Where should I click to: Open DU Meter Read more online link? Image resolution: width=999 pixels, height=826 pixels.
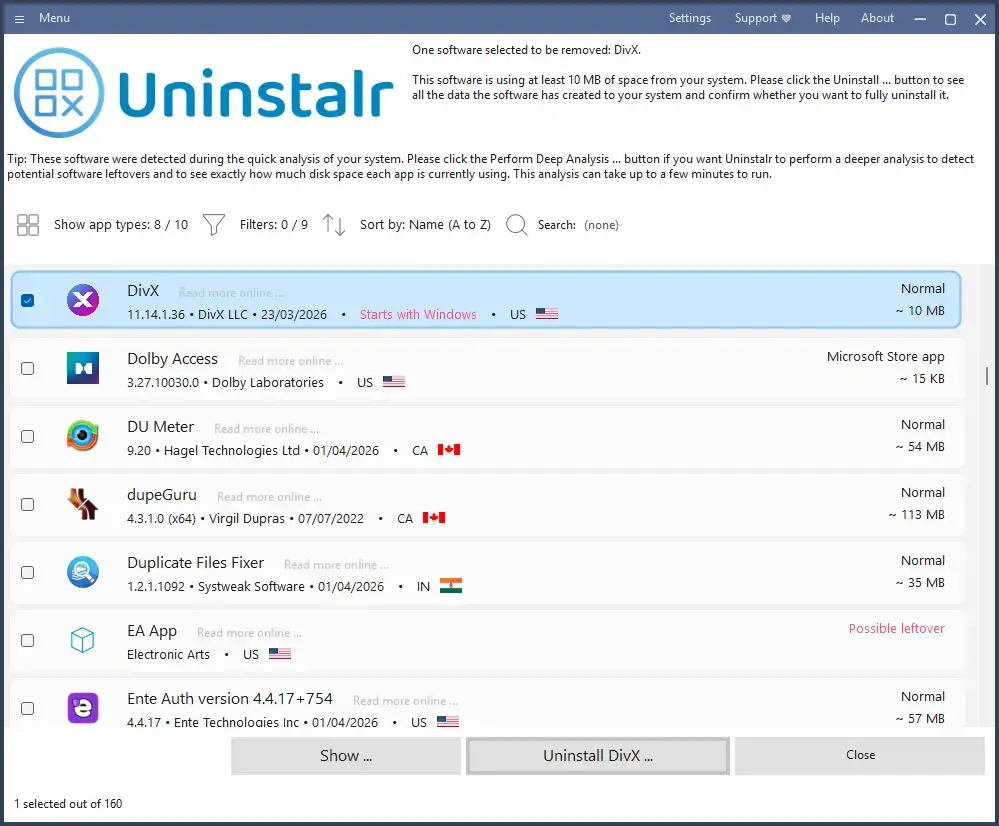pos(266,429)
